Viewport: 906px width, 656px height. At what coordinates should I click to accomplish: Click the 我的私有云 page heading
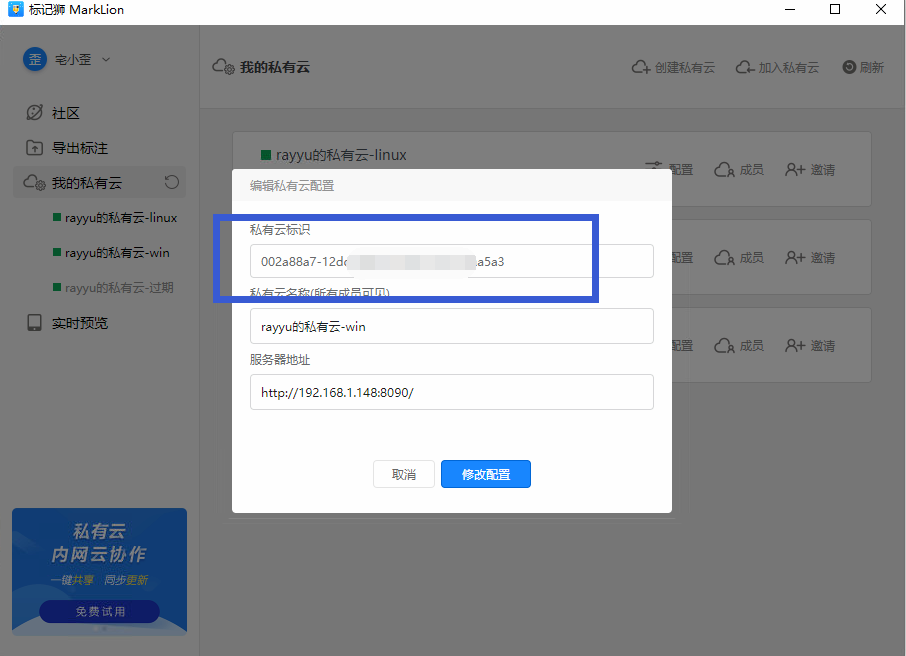click(x=275, y=67)
